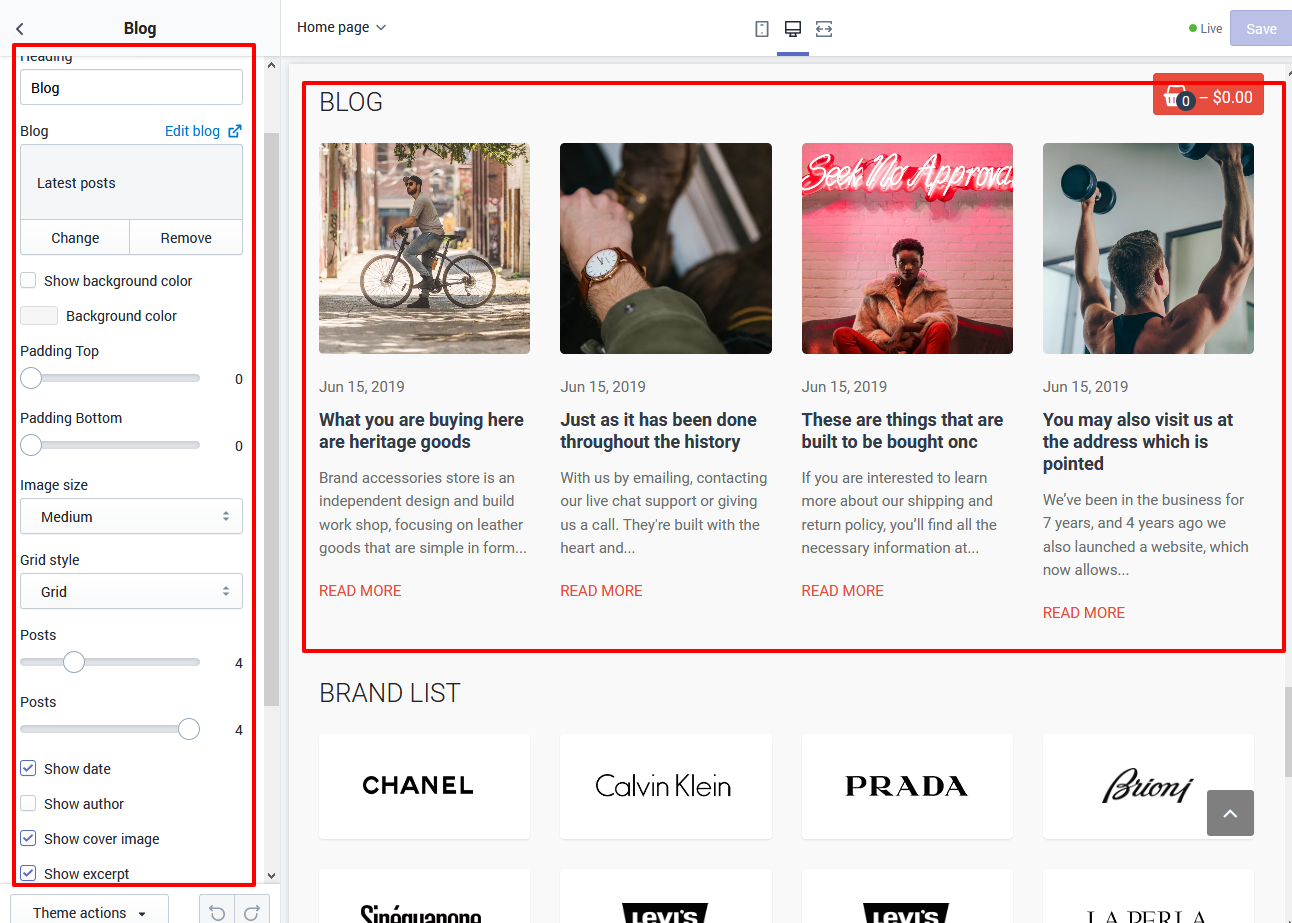Select the desktop preview icon
The image size is (1292, 923).
[x=793, y=29]
